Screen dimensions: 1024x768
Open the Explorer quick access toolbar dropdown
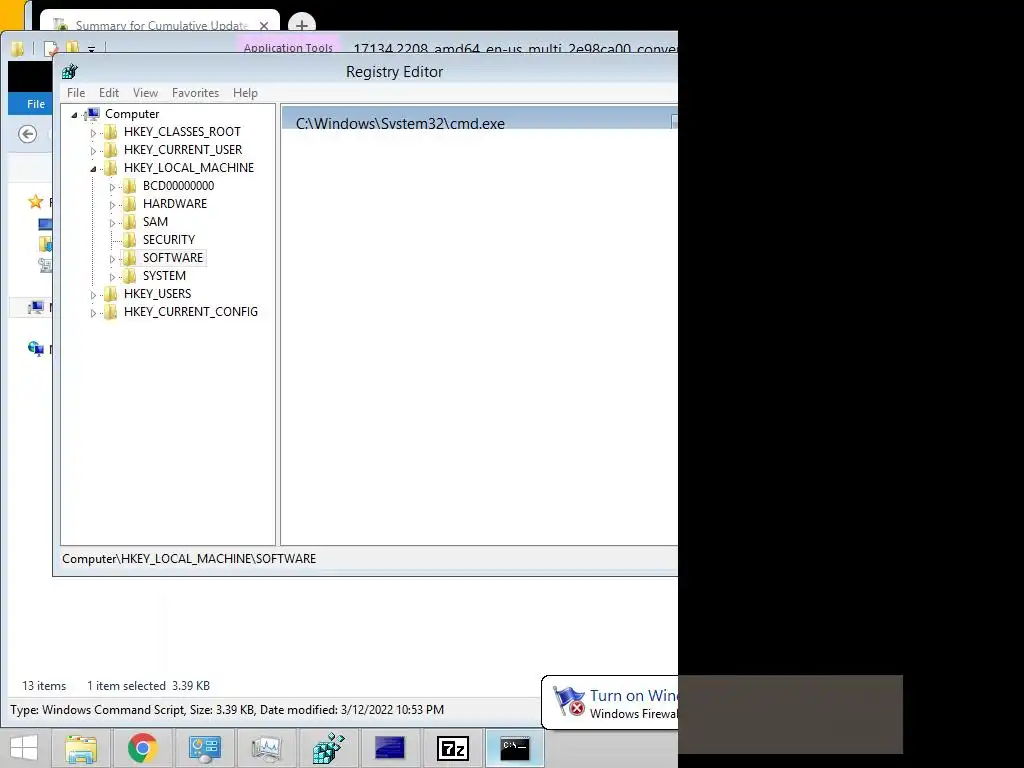coord(91,49)
